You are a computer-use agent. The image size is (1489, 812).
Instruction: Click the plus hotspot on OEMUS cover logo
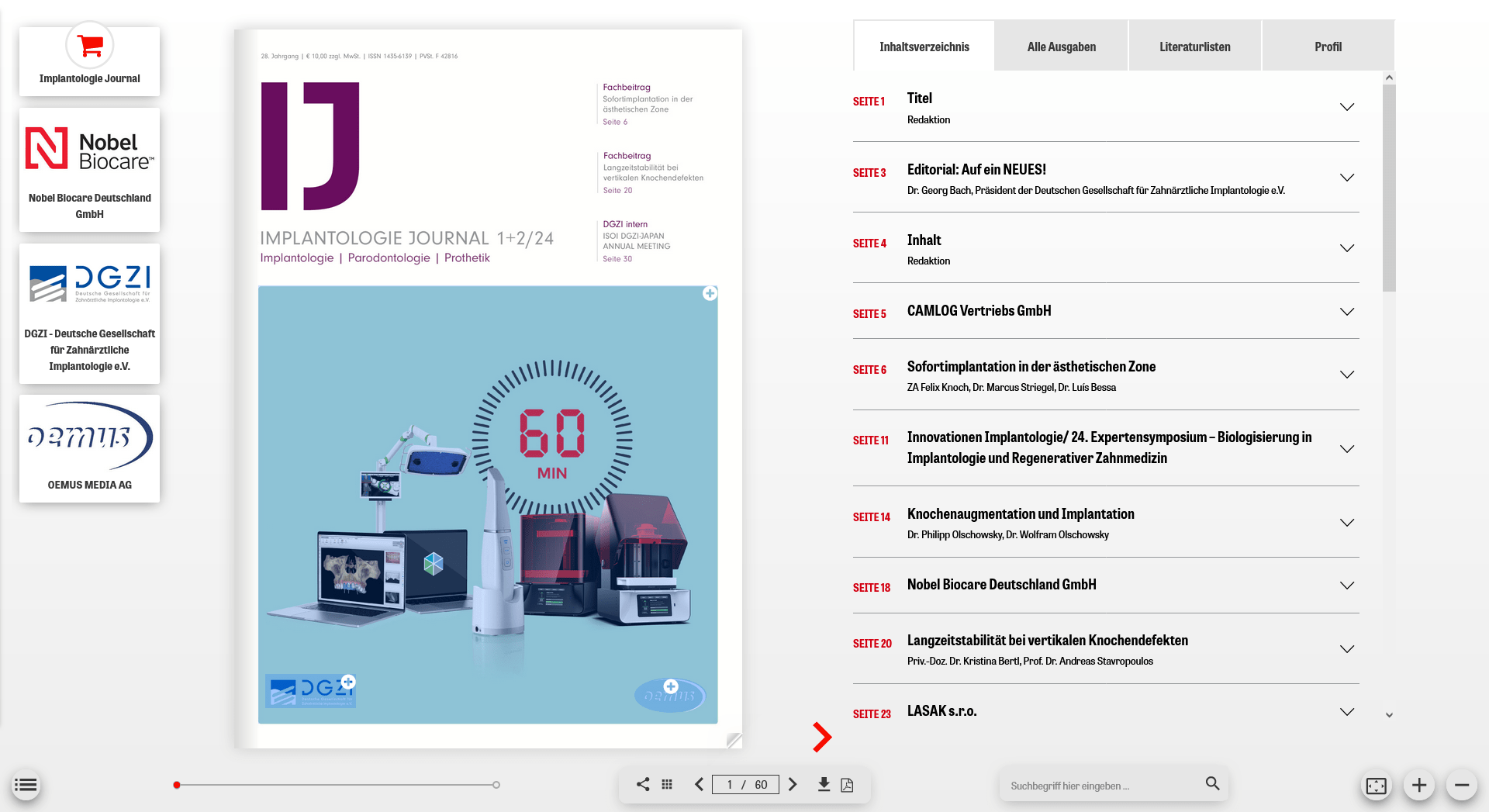(x=671, y=686)
